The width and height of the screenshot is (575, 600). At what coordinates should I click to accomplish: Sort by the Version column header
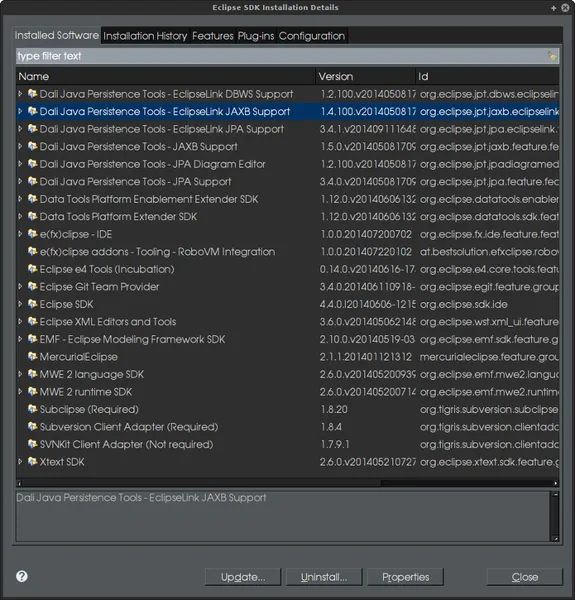coord(365,77)
